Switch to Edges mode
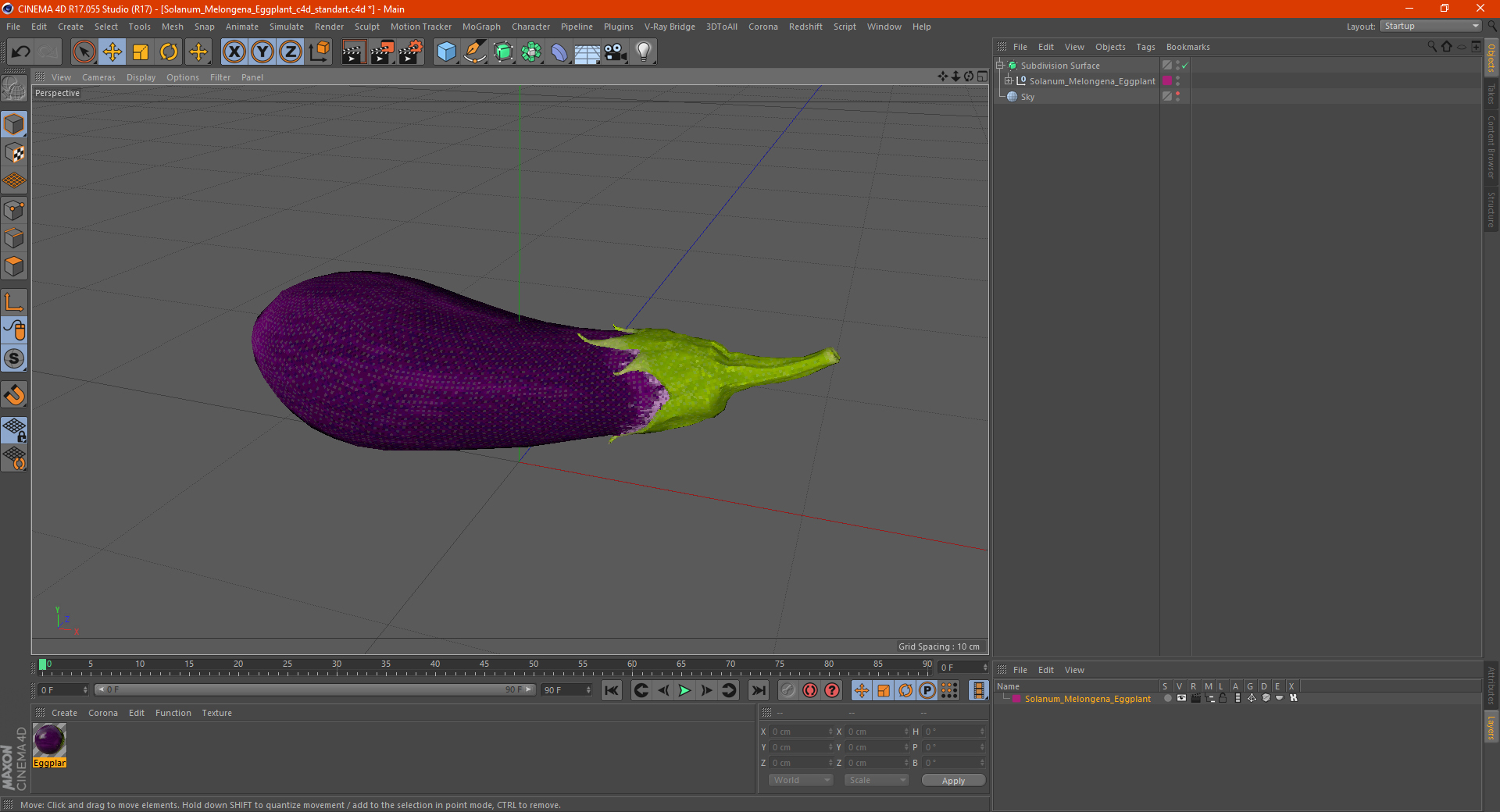This screenshot has height=812, width=1500. point(14,237)
